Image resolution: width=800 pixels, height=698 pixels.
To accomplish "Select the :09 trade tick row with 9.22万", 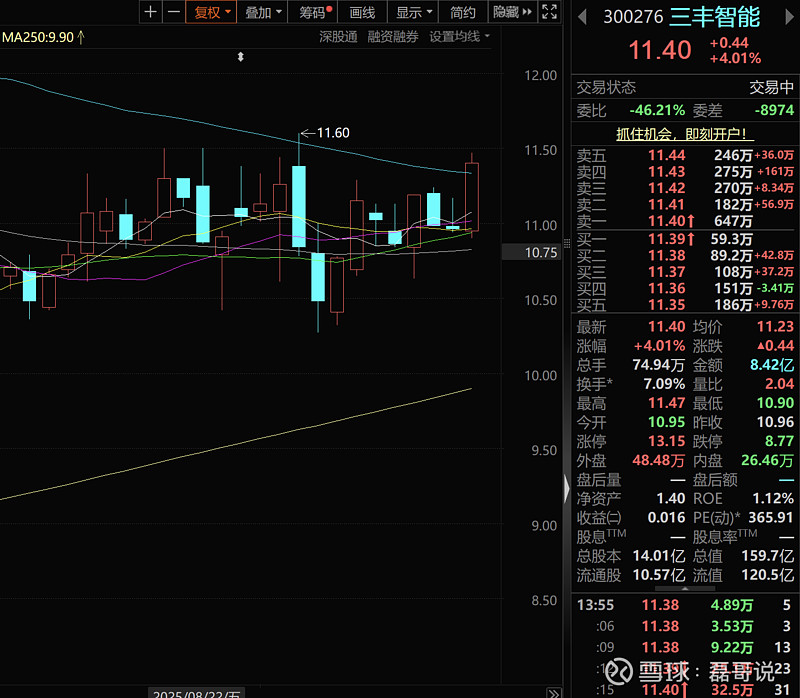I will point(685,647).
